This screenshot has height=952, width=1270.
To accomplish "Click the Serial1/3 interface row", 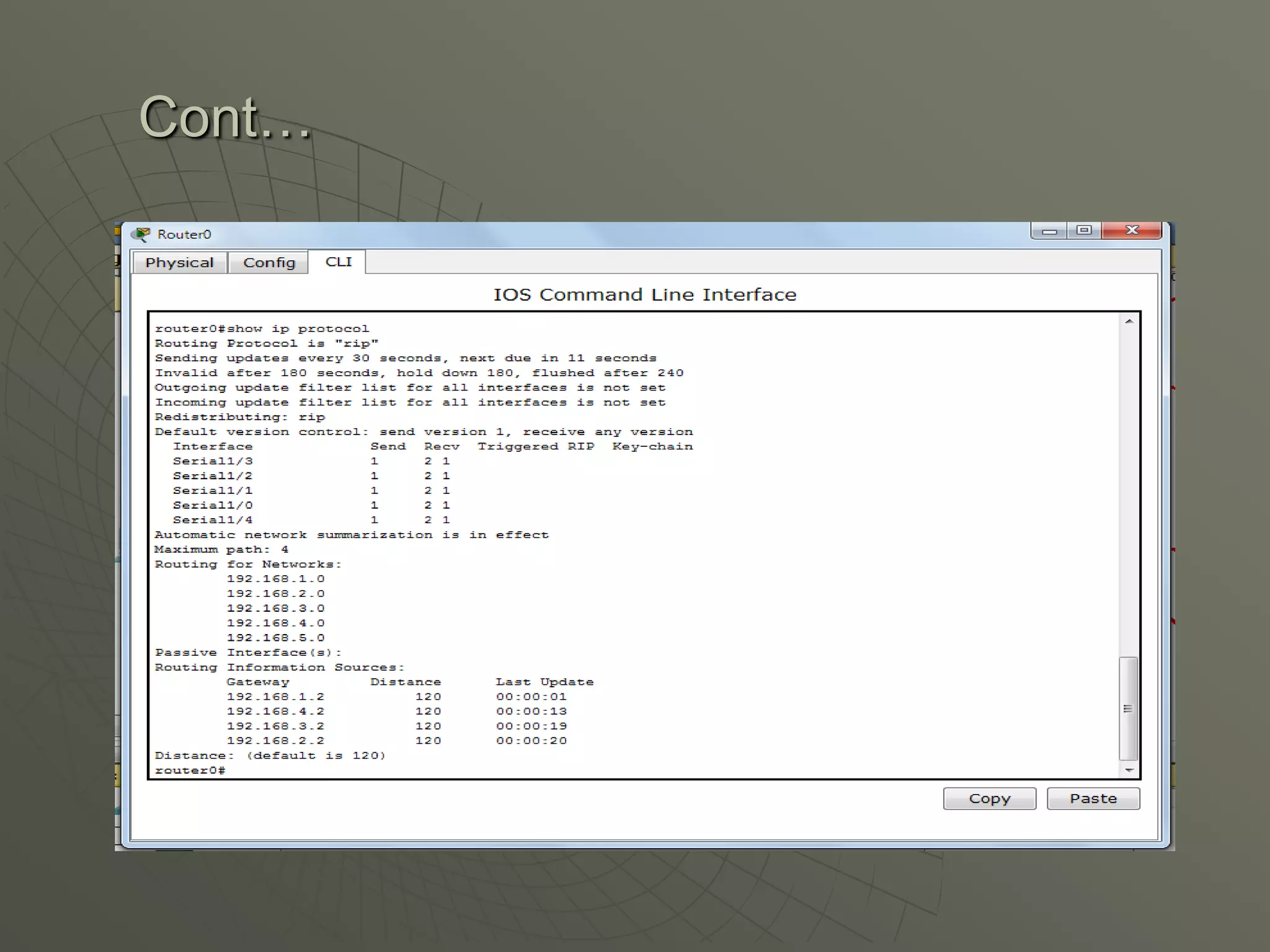I will [213, 461].
